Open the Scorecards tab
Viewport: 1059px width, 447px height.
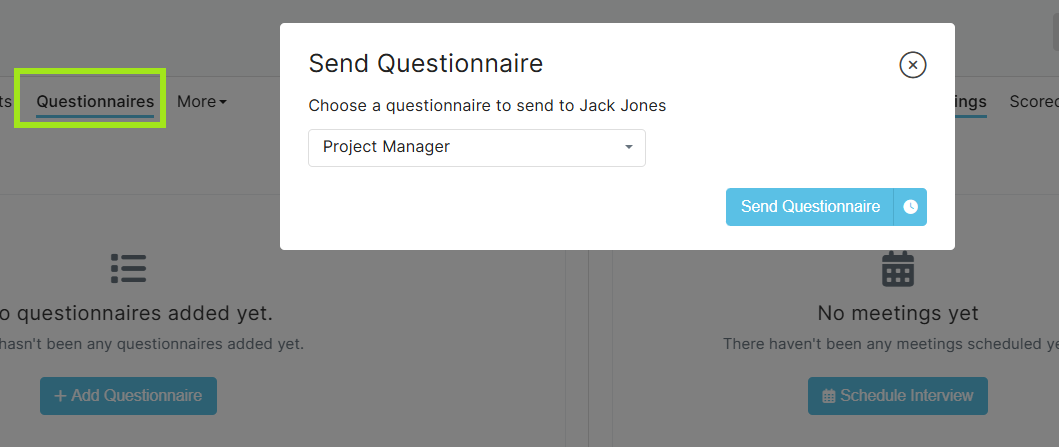tap(1034, 102)
